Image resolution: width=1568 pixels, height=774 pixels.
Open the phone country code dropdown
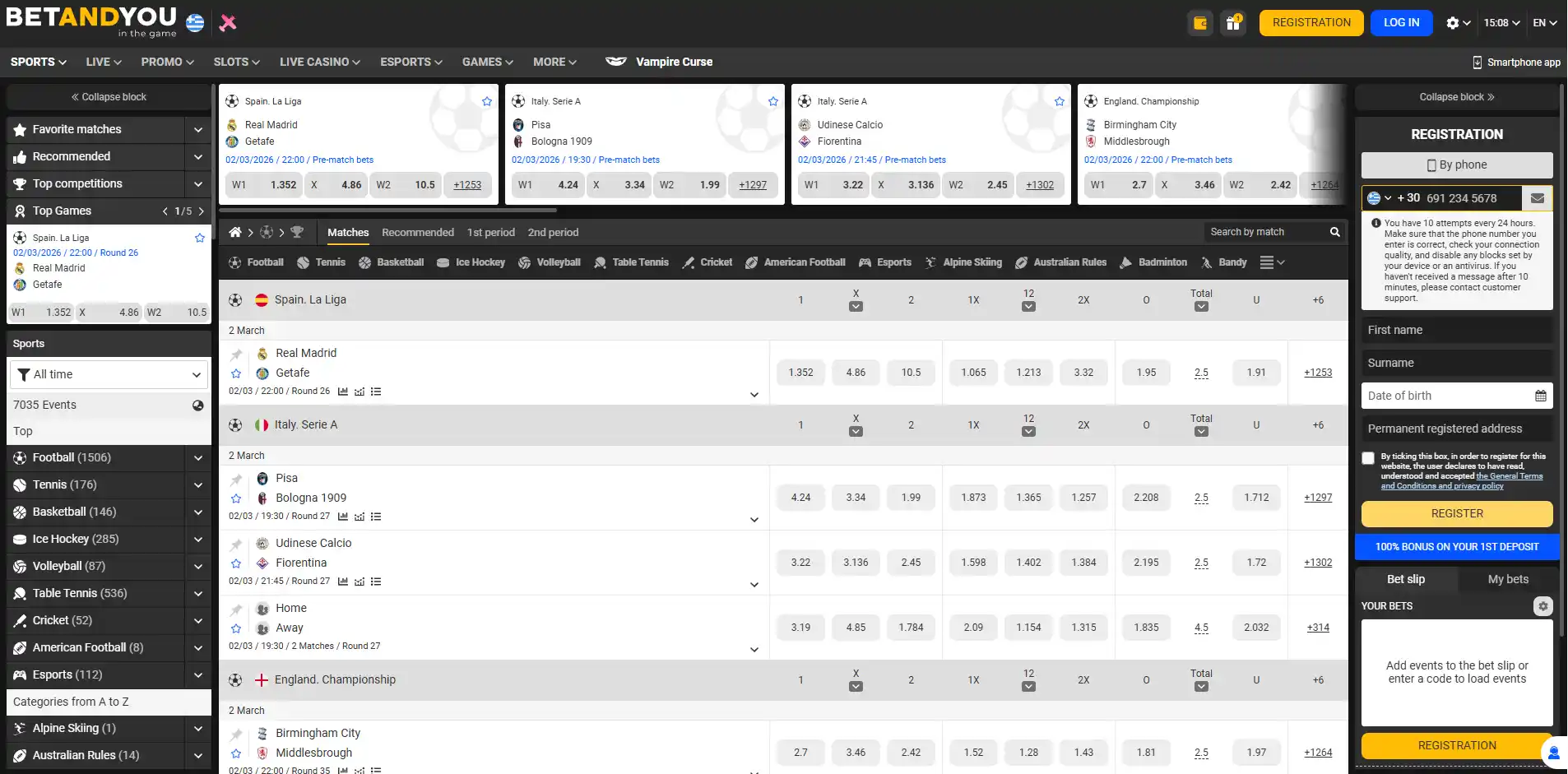tap(1380, 198)
